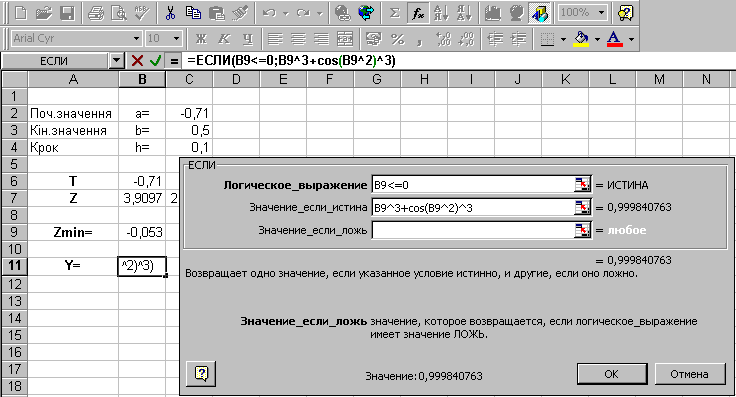Open the Web toolbar globe icon
The height and width of the screenshot is (397, 736).
[366, 13]
